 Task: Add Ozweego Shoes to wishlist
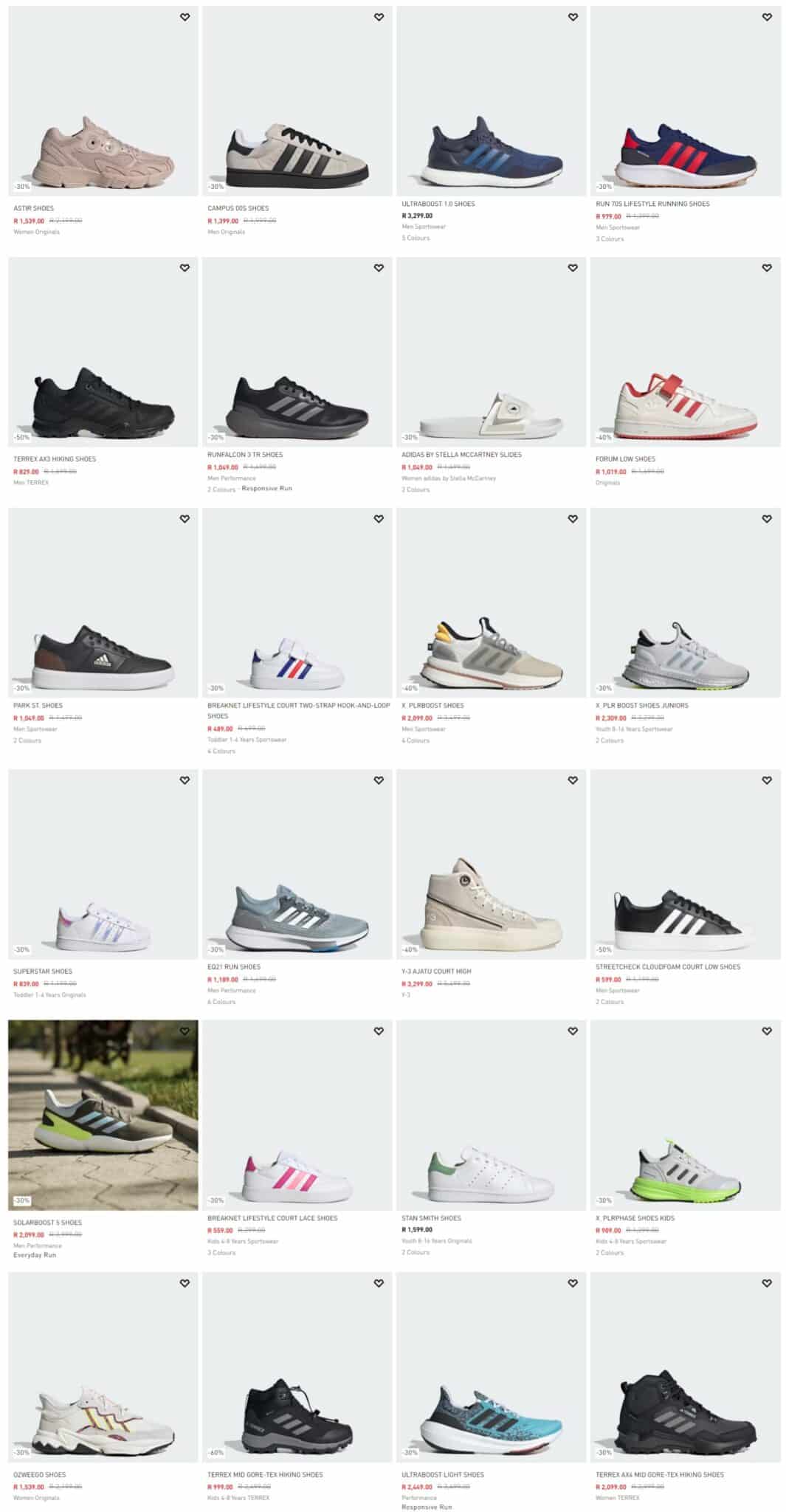(185, 1284)
